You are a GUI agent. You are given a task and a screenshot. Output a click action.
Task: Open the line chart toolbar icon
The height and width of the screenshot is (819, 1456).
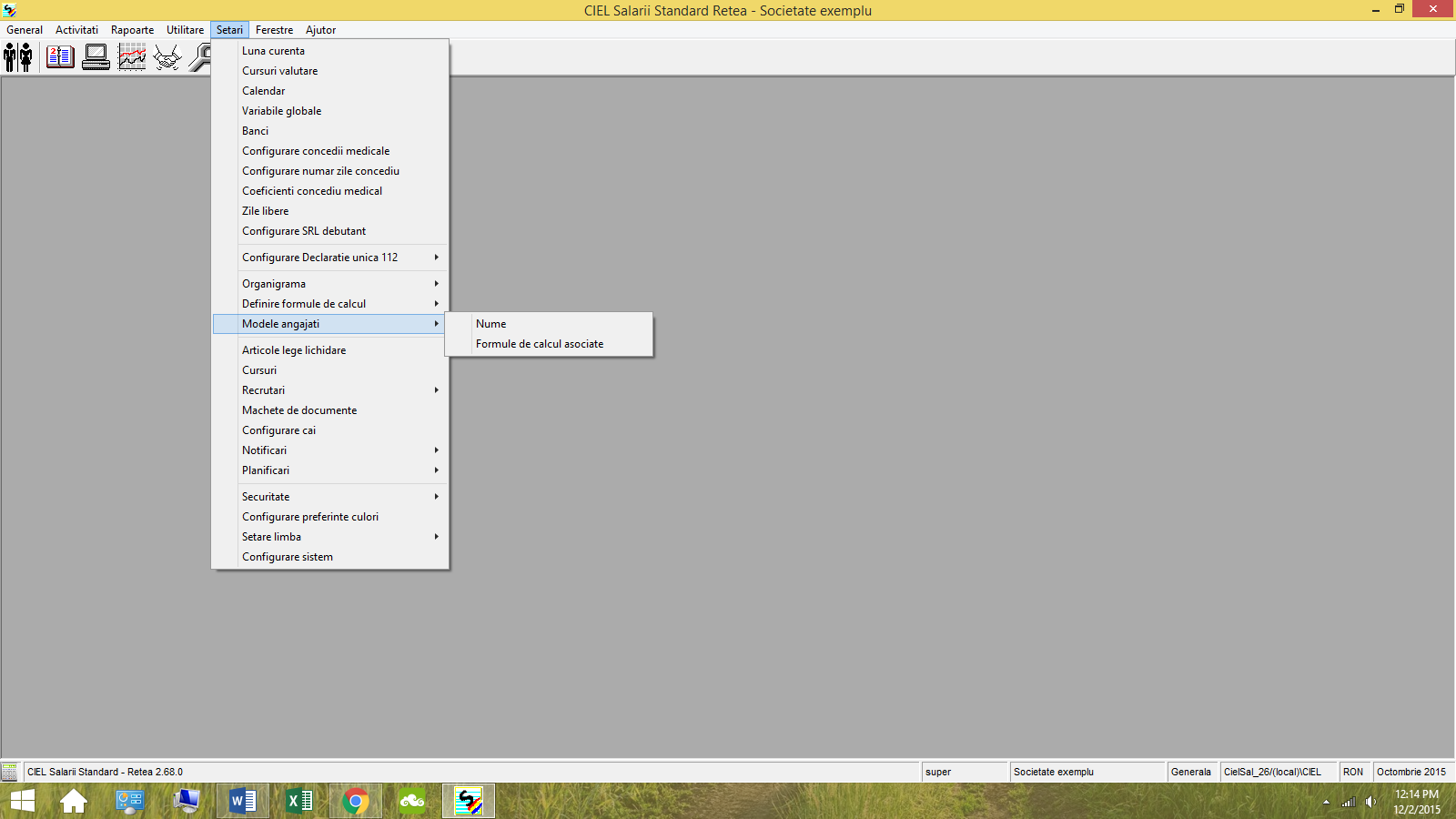[x=133, y=57]
